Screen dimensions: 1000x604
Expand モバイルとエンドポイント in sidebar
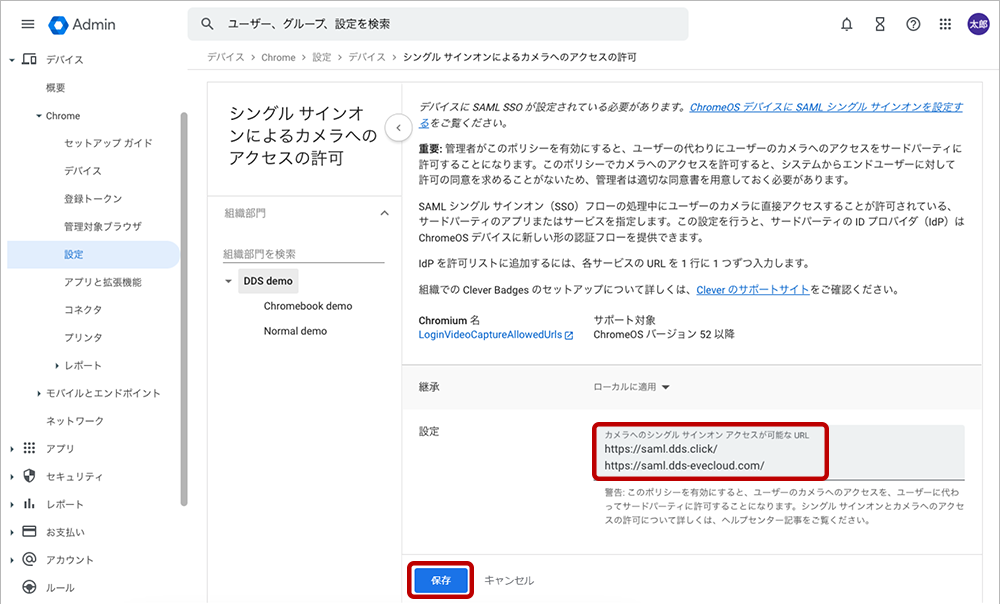(x=39, y=393)
